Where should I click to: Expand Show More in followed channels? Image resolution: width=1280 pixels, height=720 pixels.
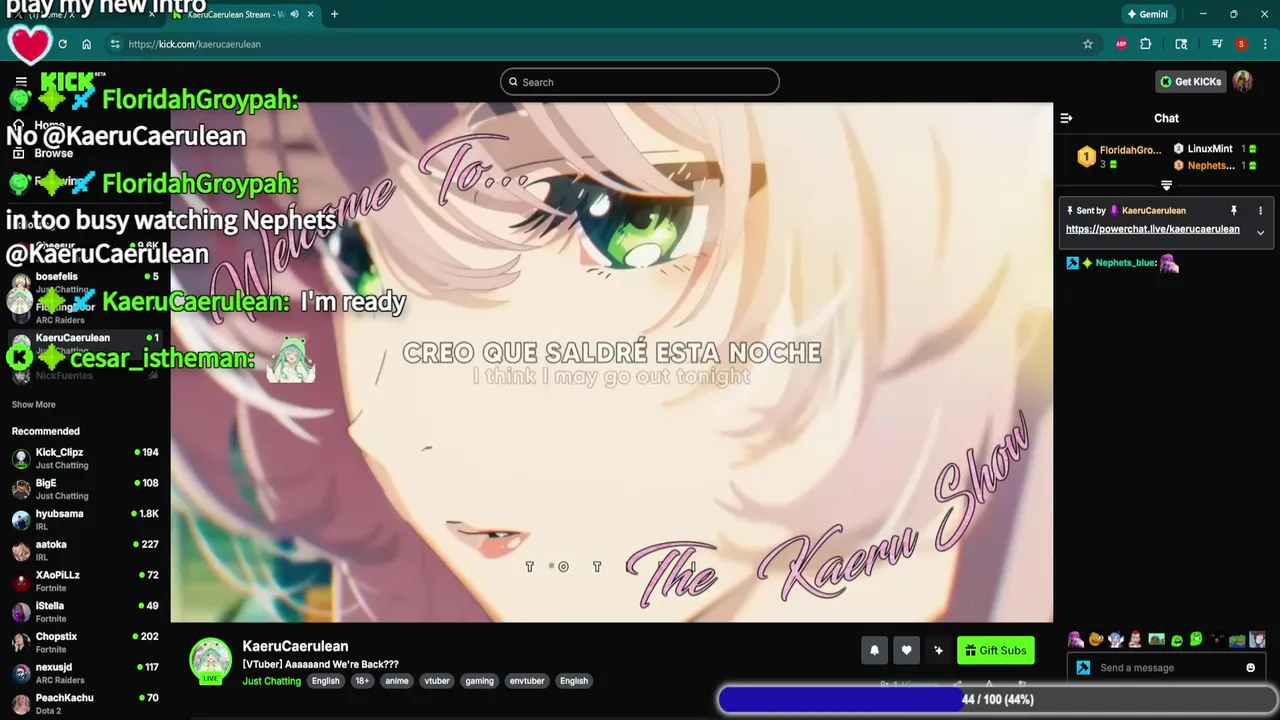[x=33, y=405]
